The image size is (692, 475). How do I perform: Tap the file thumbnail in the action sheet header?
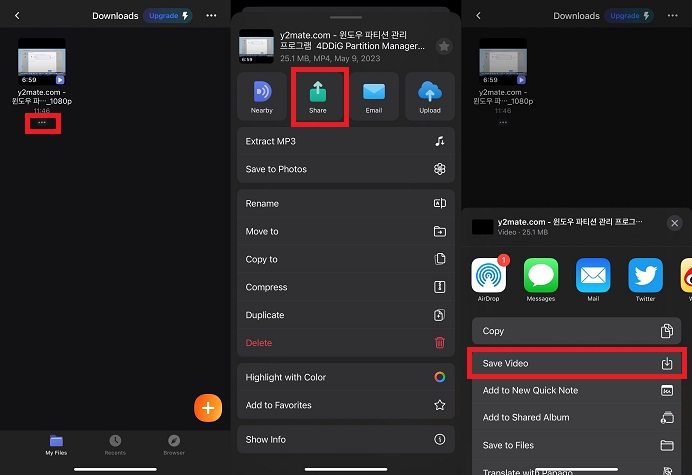(x=256, y=46)
